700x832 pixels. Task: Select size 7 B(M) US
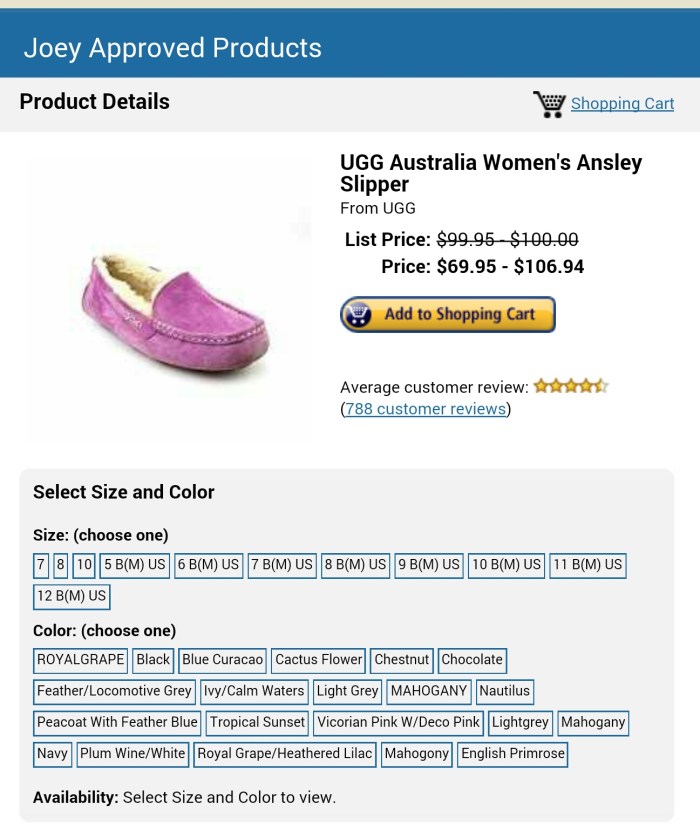tap(282, 565)
